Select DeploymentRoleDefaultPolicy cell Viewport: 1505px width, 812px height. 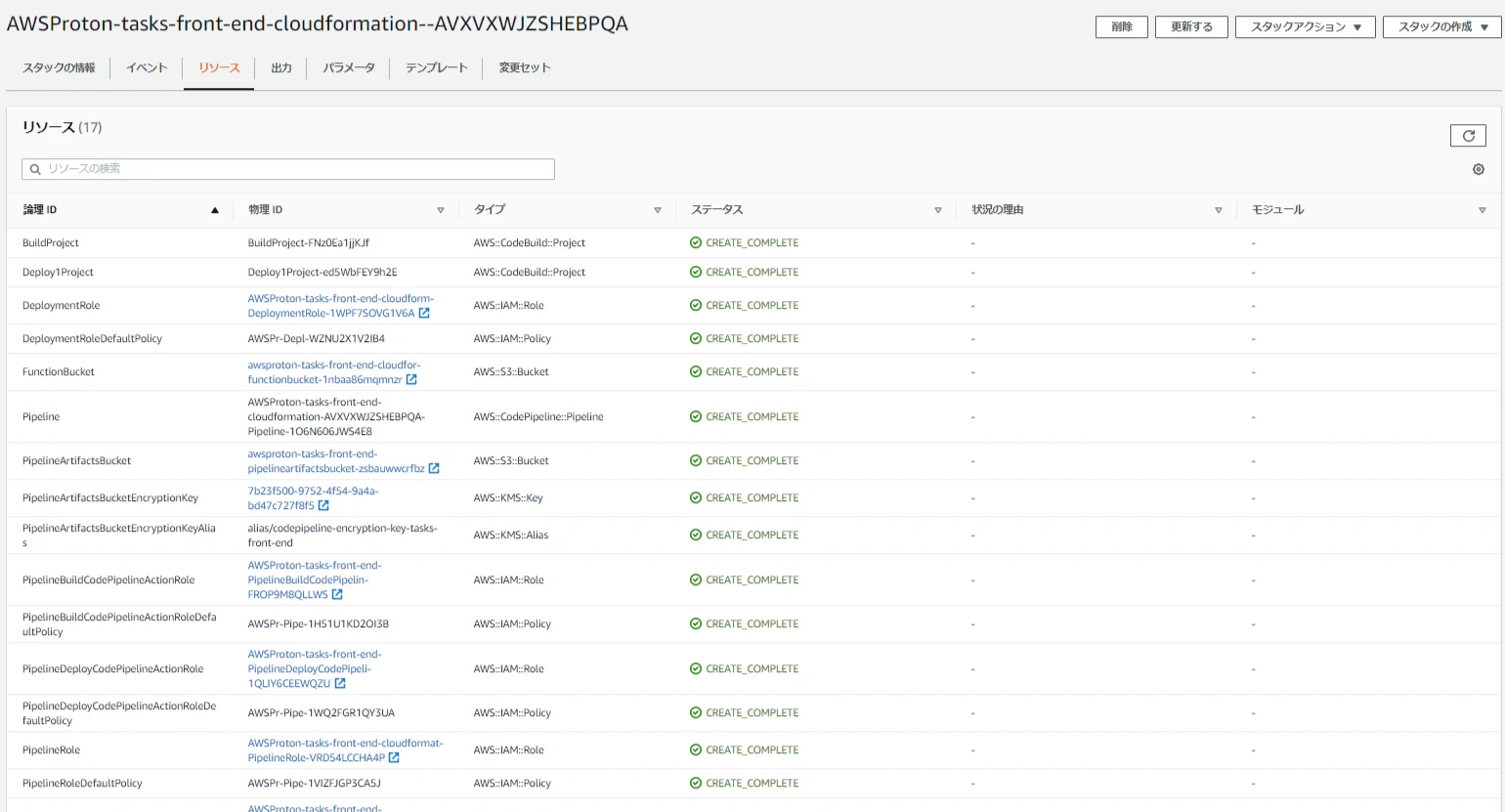coord(92,339)
